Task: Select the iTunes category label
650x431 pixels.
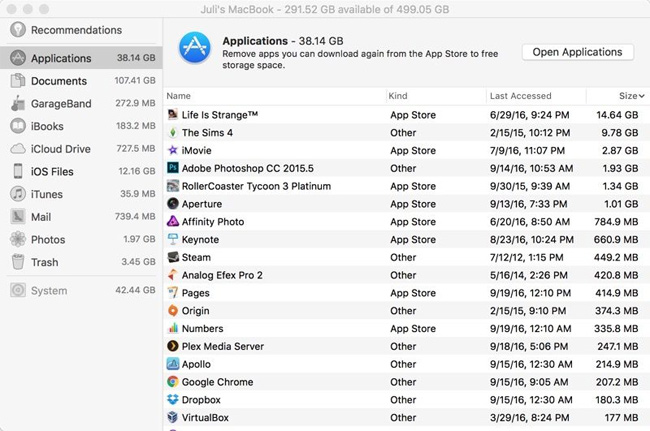Action: click(47, 194)
